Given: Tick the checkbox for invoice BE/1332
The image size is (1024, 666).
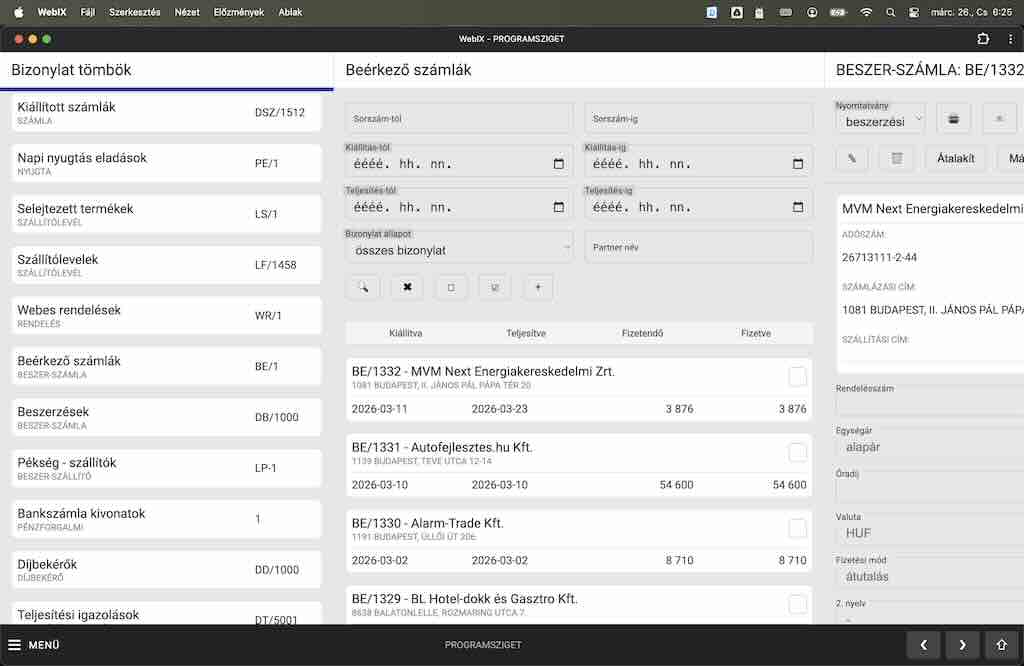Looking at the screenshot, I should (x=797, y=376).
